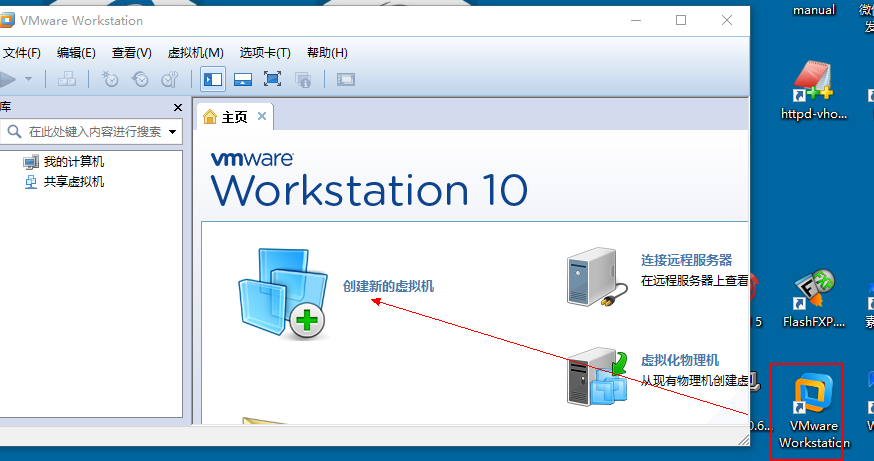Click the take snapshot toolbar icon
The image size is (874, 461).
click(x=110, y=79)
